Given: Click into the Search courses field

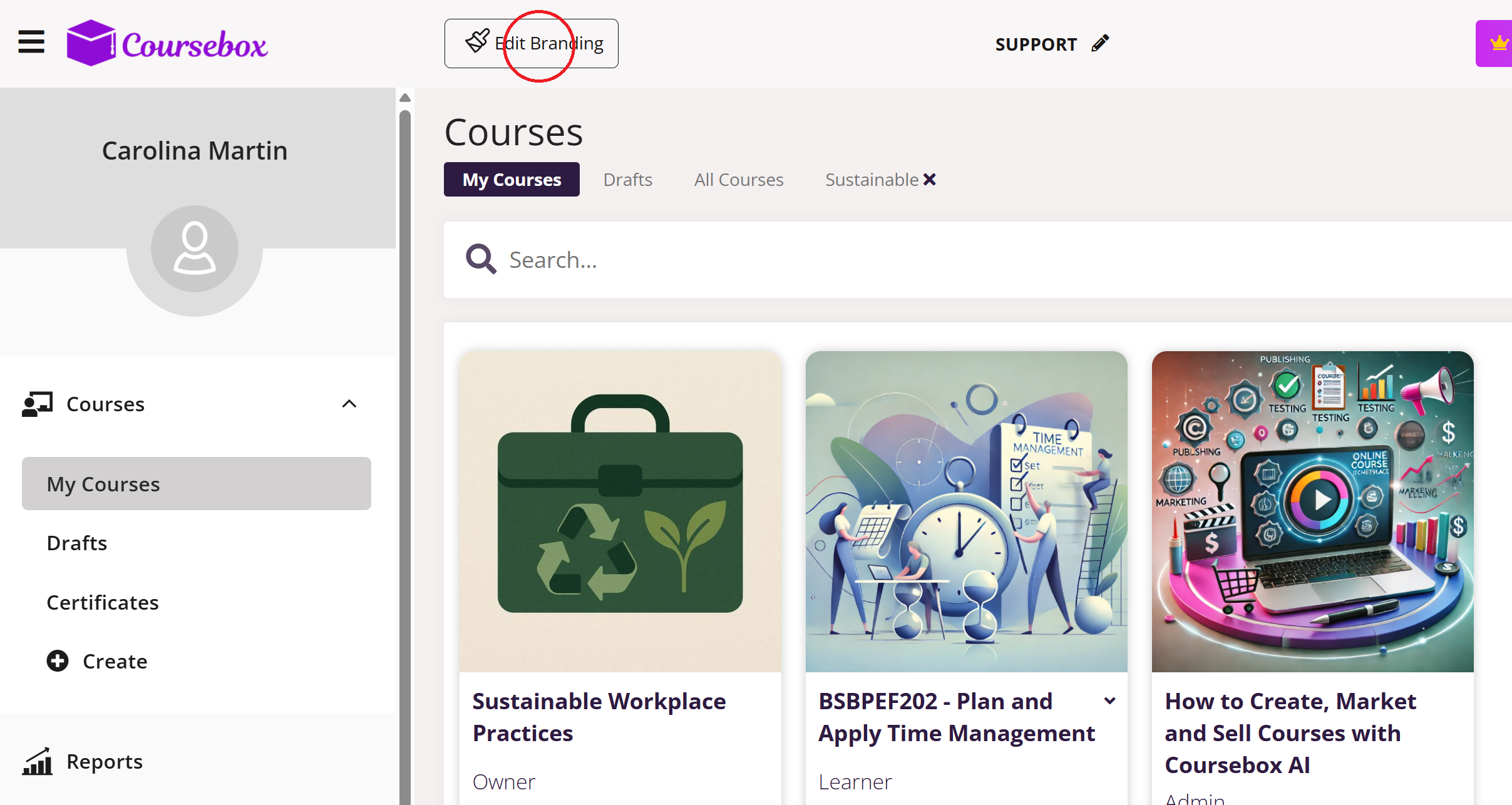Looking at the screenshot, I should point(939,260).
